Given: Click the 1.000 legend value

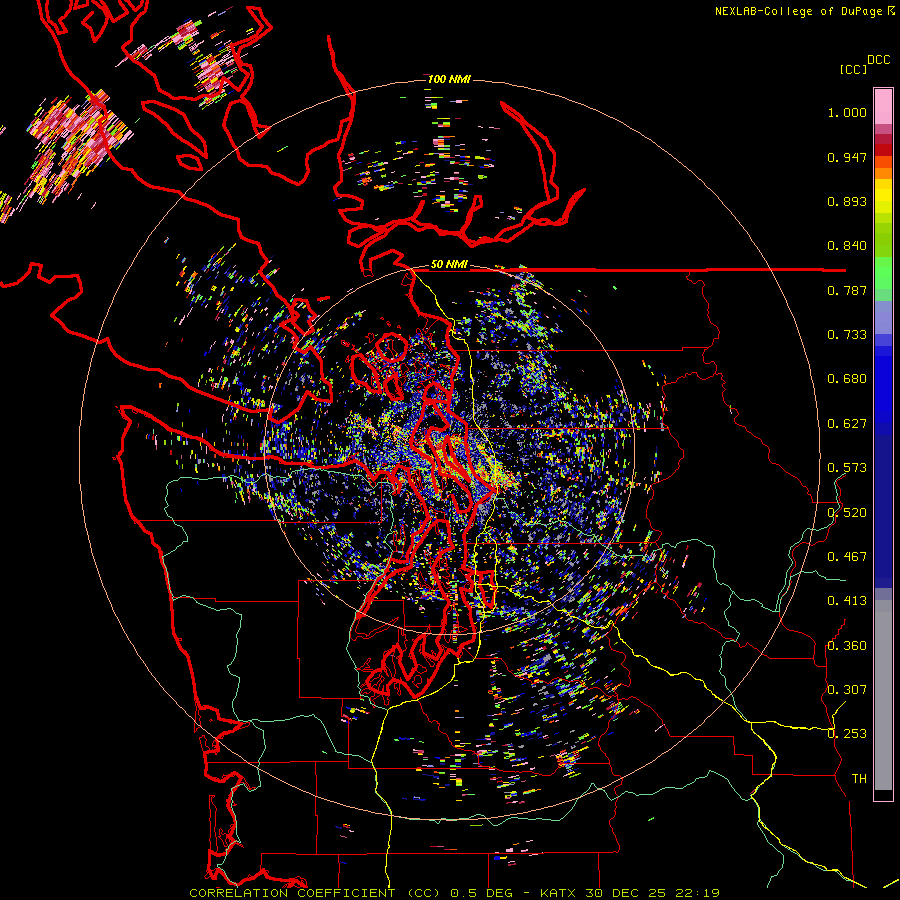Looking at the screenshot, I should click(847, 112).
